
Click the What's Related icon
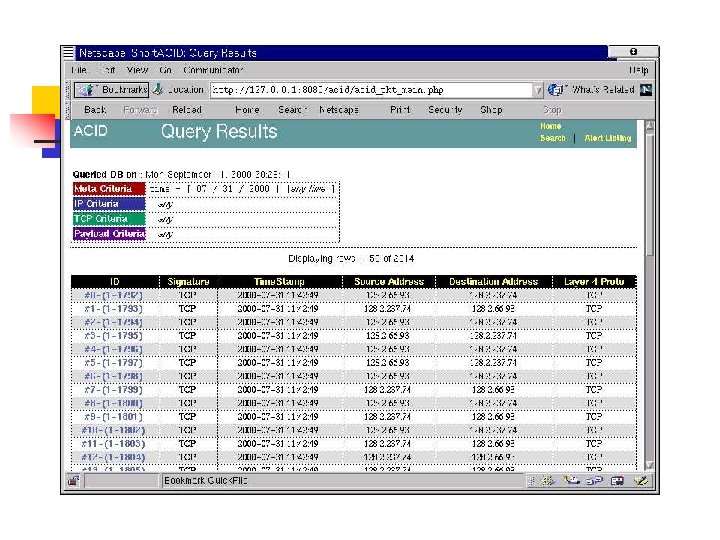[555, 90]
